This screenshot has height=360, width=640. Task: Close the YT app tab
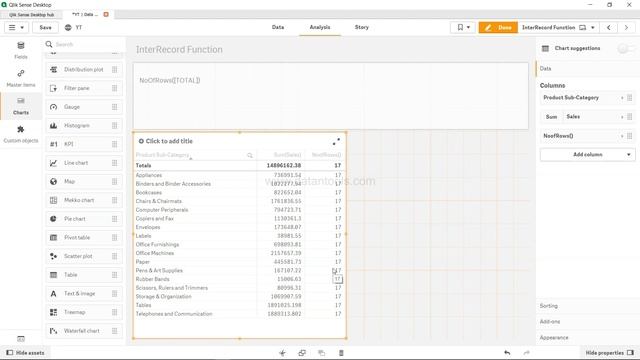tap(106, 15)
